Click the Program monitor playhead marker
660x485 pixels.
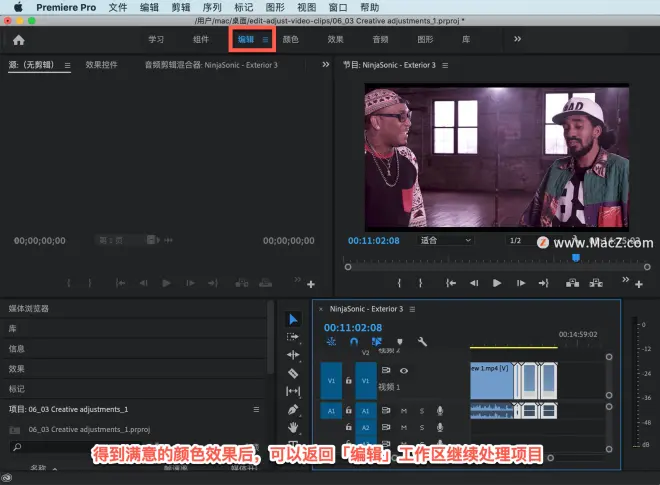point(576,257)
